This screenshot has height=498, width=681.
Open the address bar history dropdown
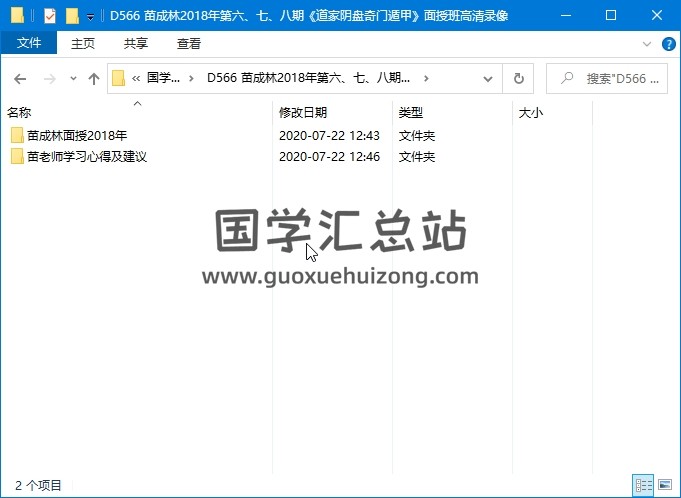pyautogui.click(x=488, y=79)
